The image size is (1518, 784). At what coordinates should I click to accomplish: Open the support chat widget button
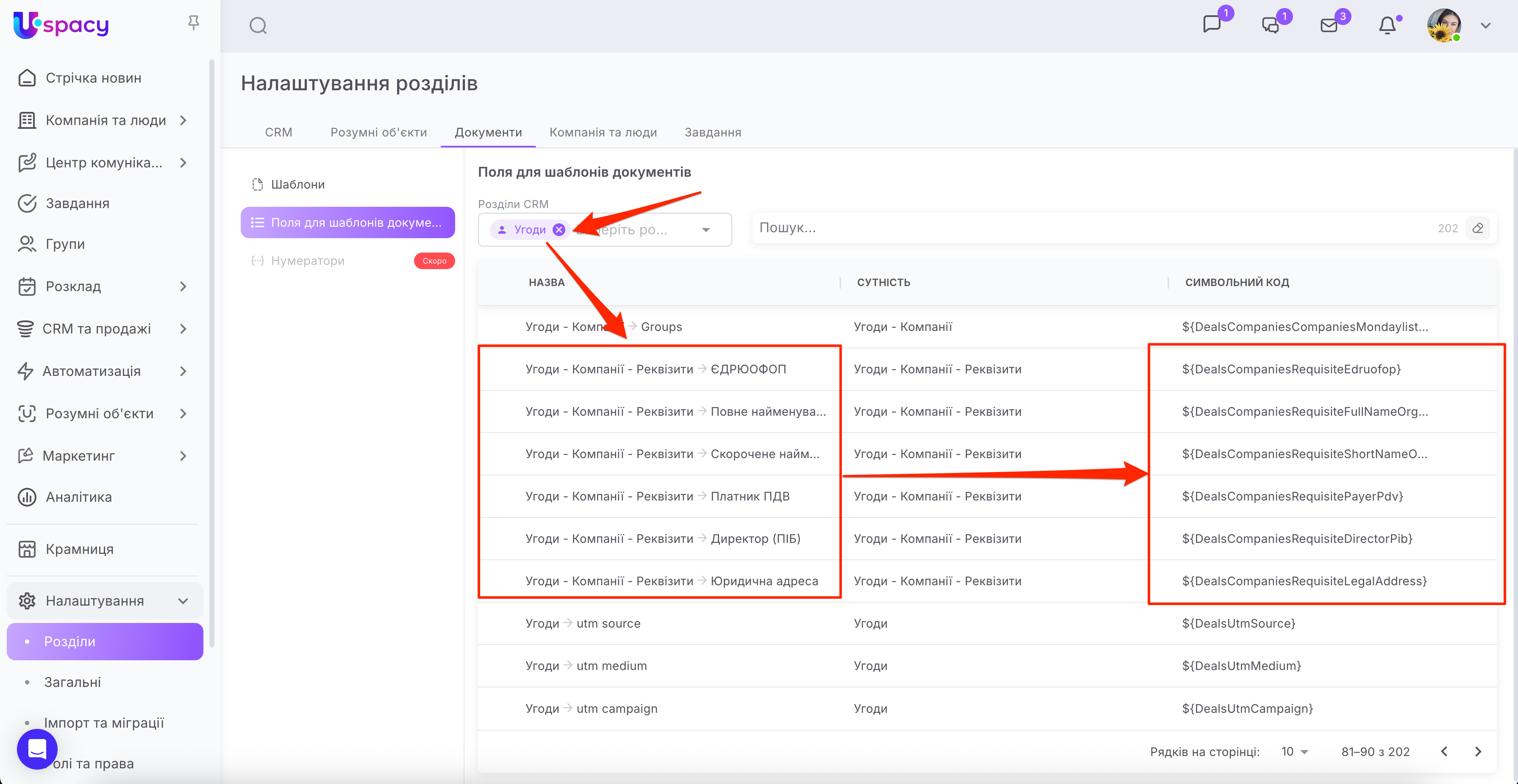[37, 749]
